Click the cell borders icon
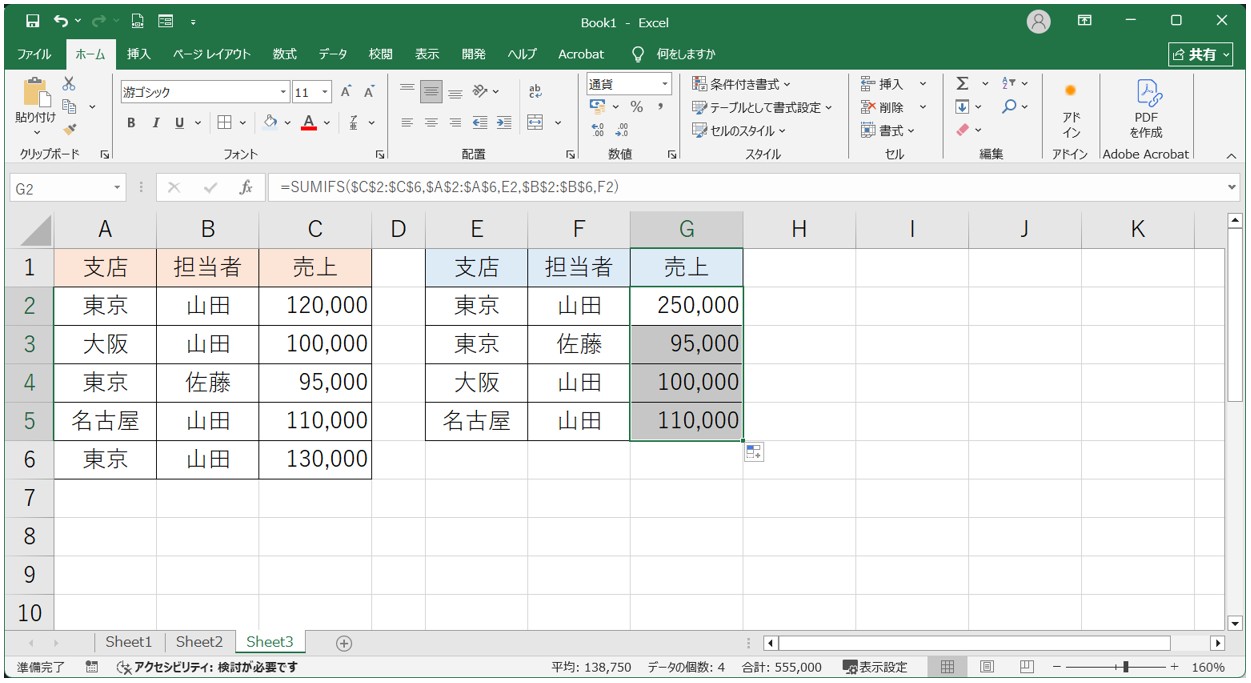Image resolution: width=1251 pixels, height=683 pixels. click(224, 123)
